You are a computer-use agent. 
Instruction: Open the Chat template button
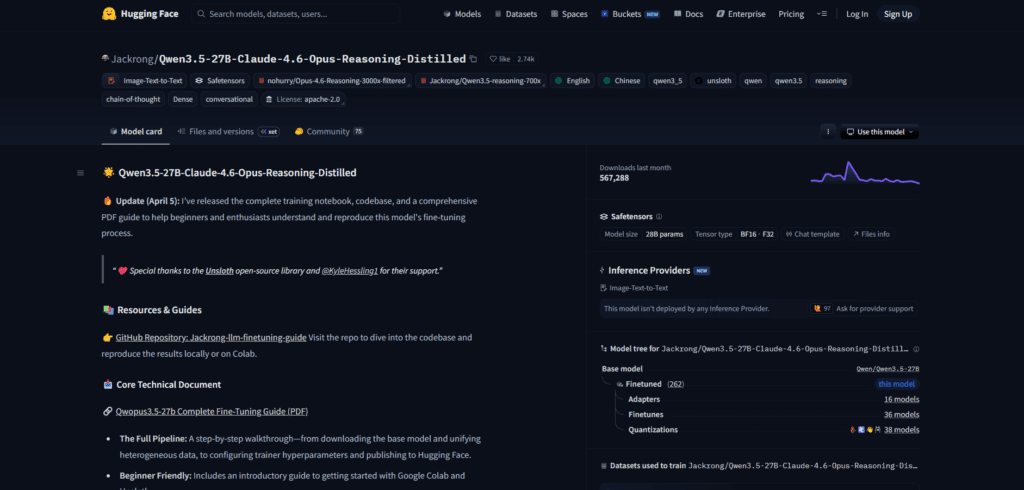click(x=812, y=234)
